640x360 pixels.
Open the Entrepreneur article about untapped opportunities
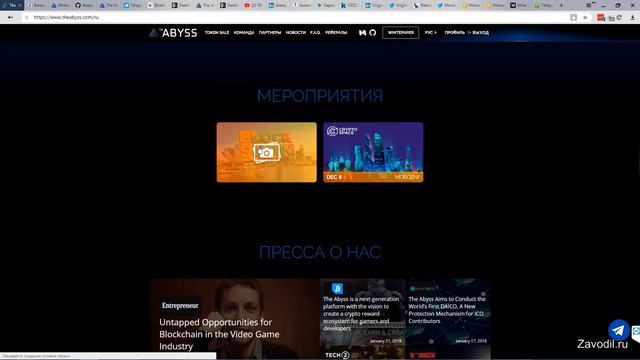click(235, 319)
